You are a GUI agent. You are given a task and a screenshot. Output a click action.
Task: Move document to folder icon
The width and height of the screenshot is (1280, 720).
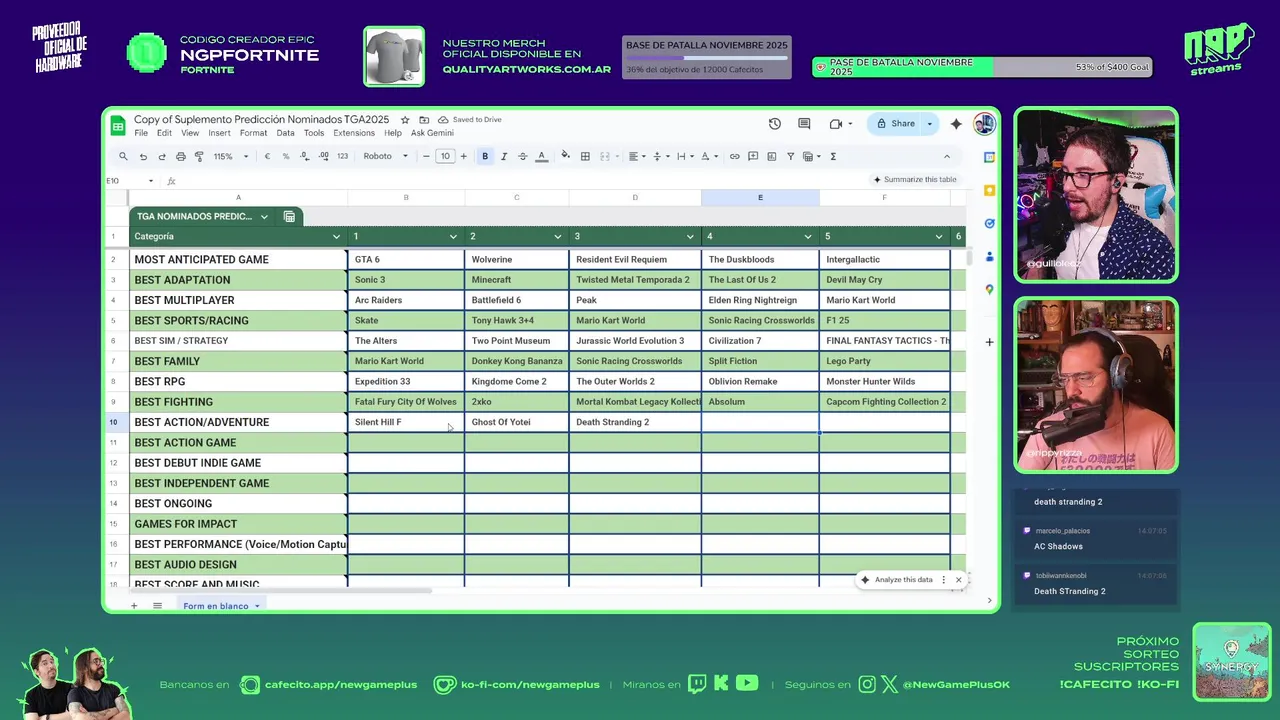coord(424,120)
